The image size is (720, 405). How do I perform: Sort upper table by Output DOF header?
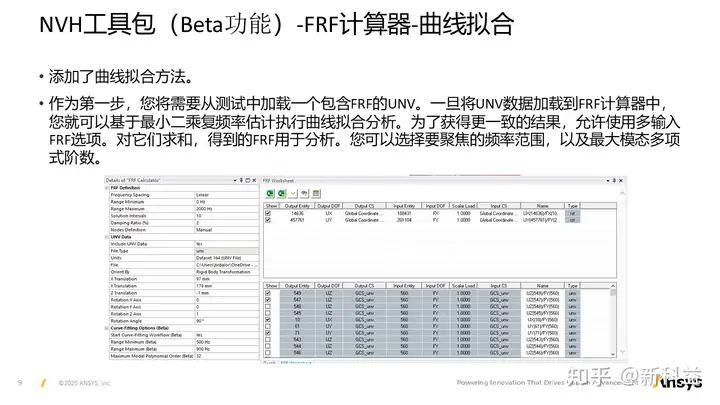(x=328, y=206)
